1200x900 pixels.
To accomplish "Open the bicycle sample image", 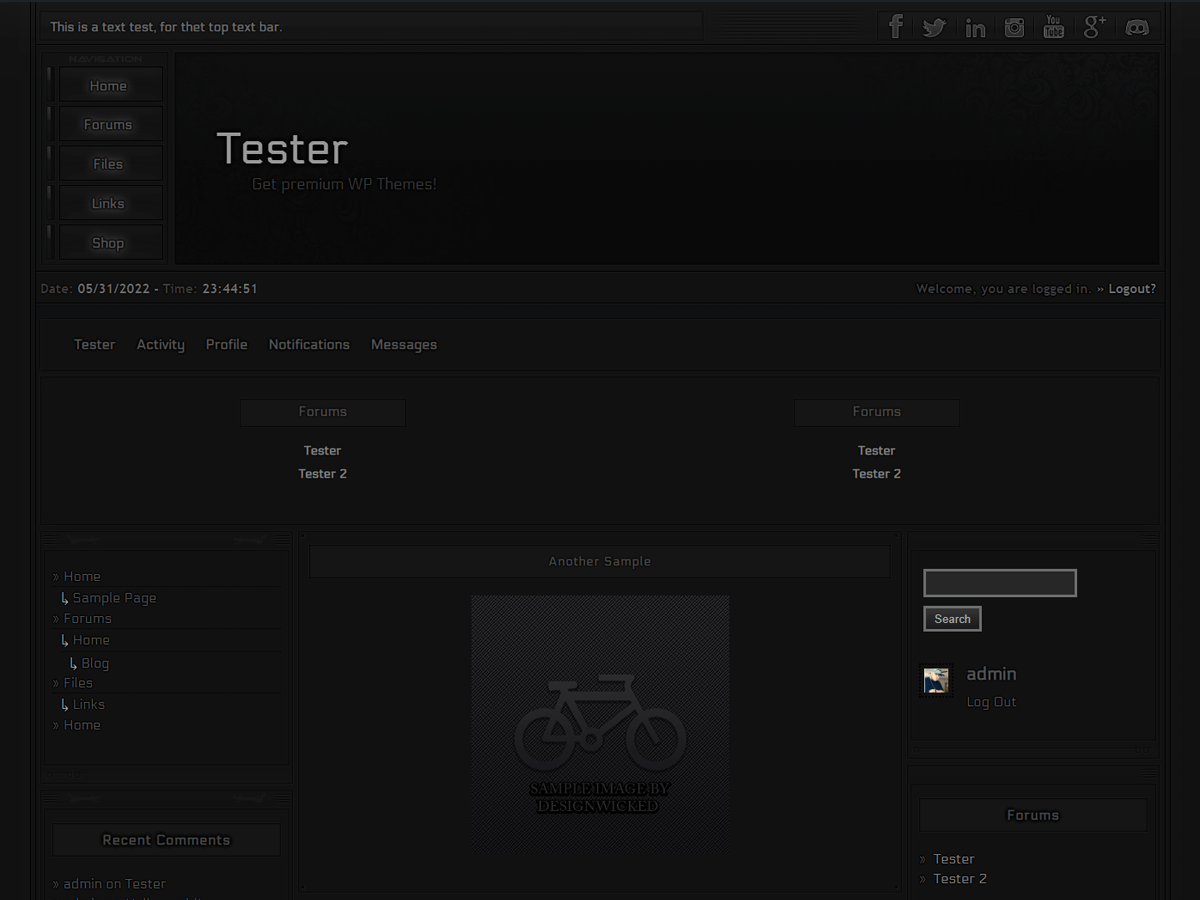I will point(600,724).
